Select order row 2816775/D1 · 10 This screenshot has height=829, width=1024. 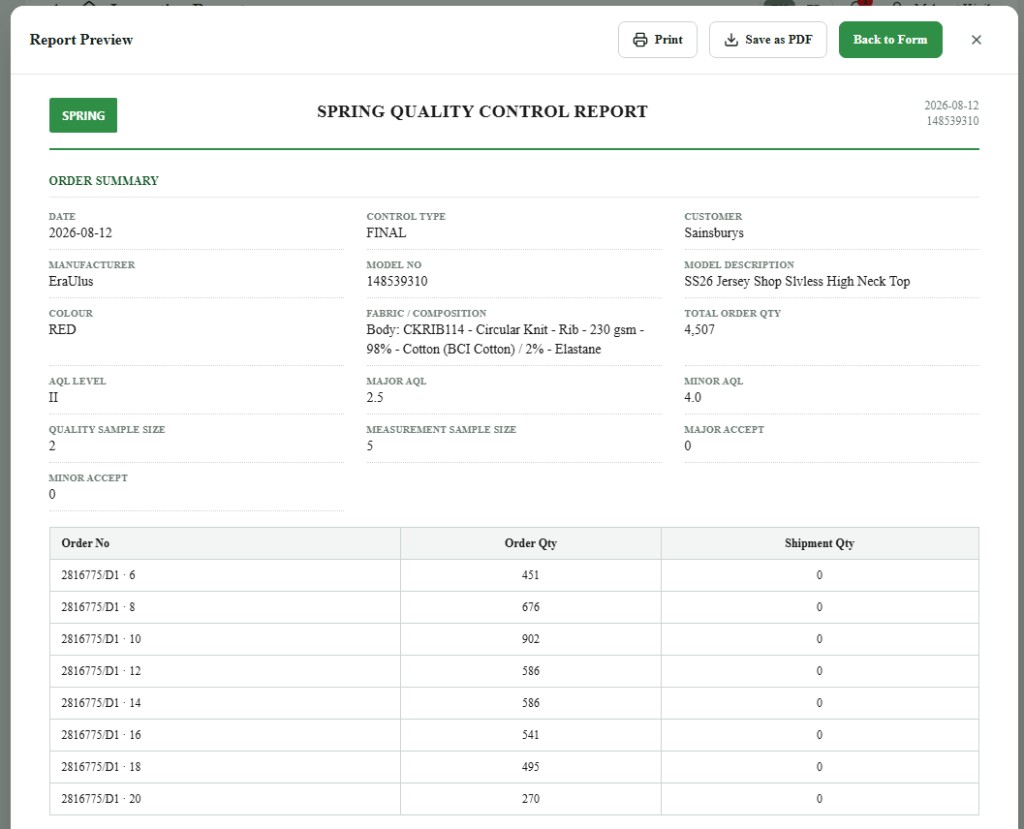click(x=514, y=640)
